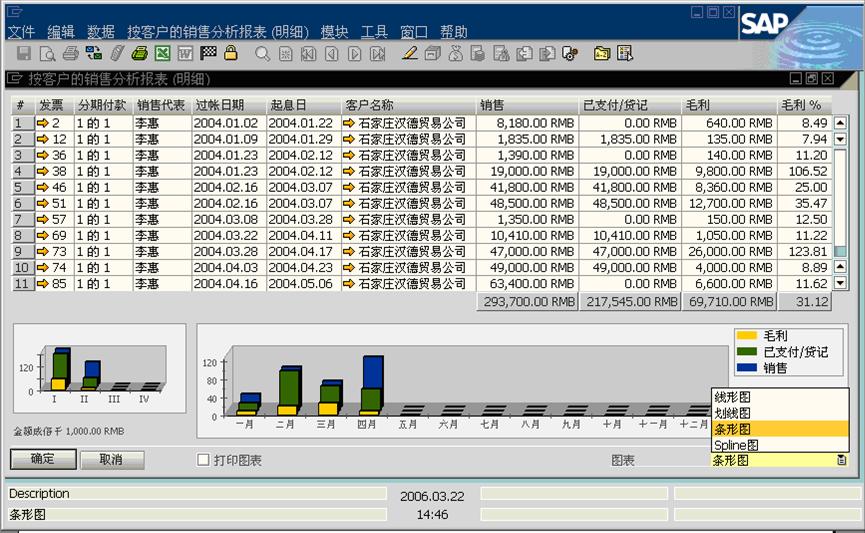Click the Print Preview toolbar icon
865x533 pixels.
[47, 54]
